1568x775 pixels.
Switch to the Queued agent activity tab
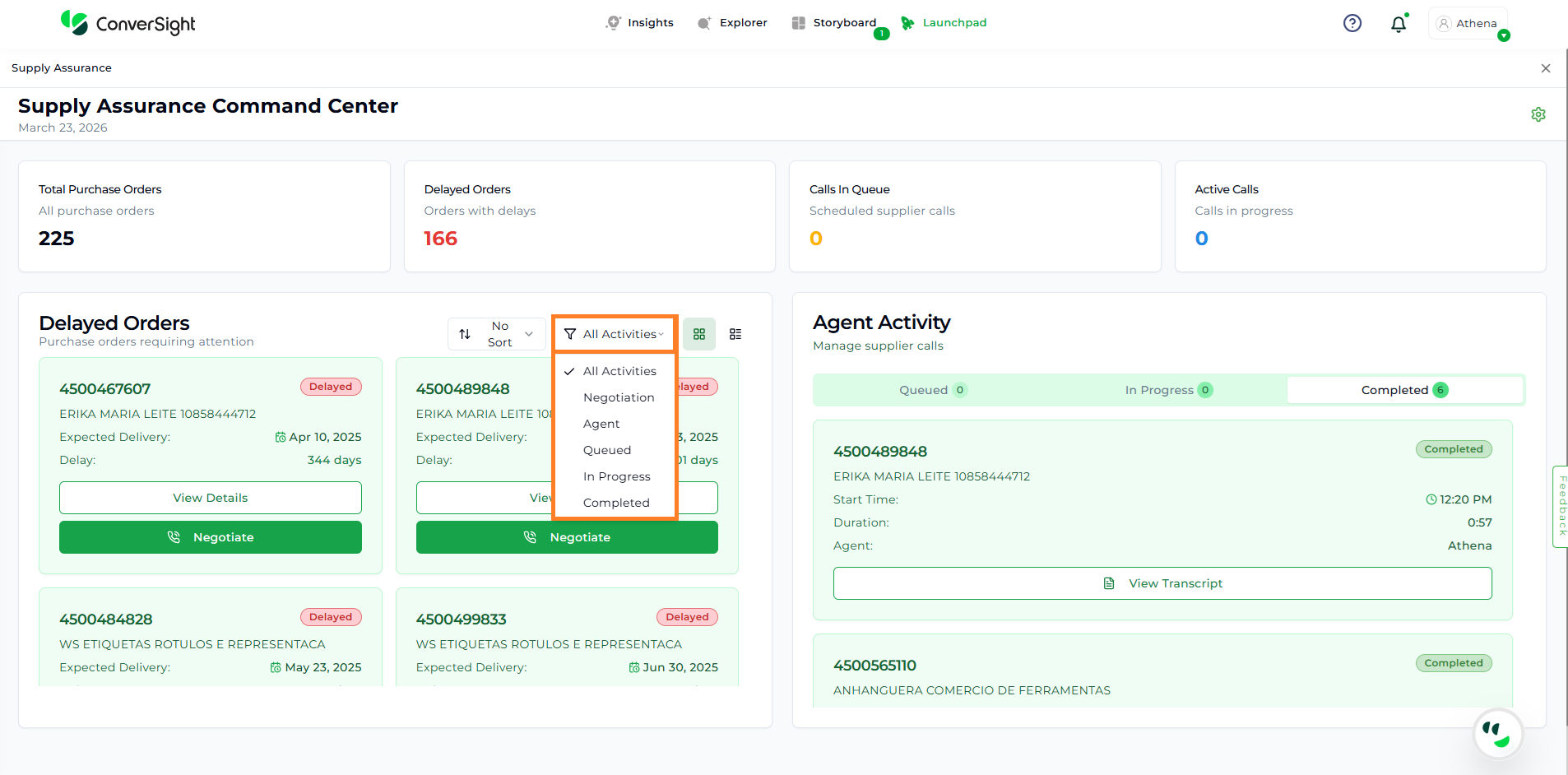point(931,390)
